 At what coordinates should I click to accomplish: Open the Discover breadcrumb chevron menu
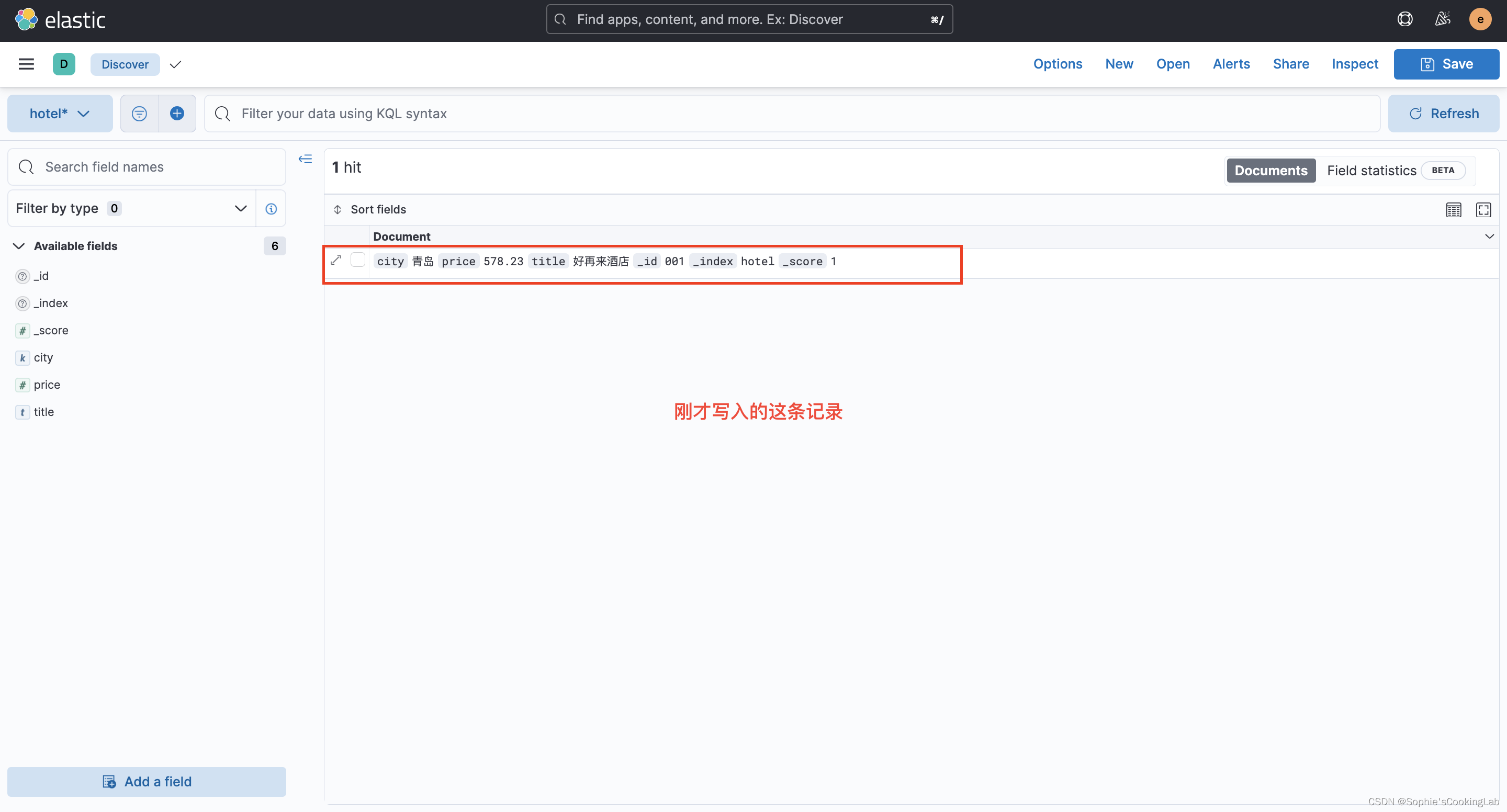[175, 64]
